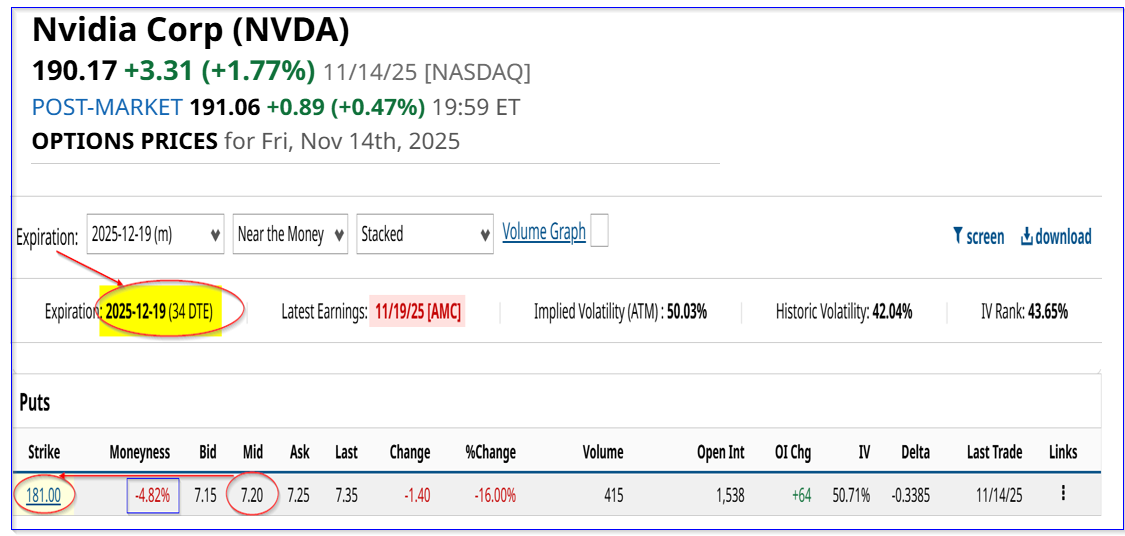Expand the Near the Money dropdown
1125x536 pixels.
[290, 234]
